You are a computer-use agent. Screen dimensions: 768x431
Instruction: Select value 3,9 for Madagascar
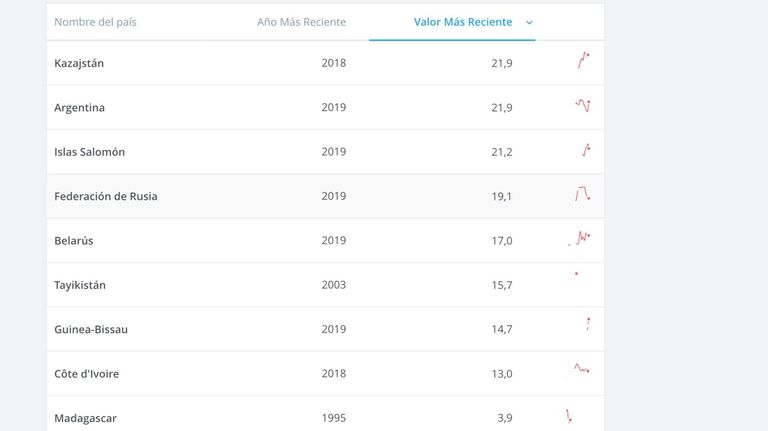point(504,418)
